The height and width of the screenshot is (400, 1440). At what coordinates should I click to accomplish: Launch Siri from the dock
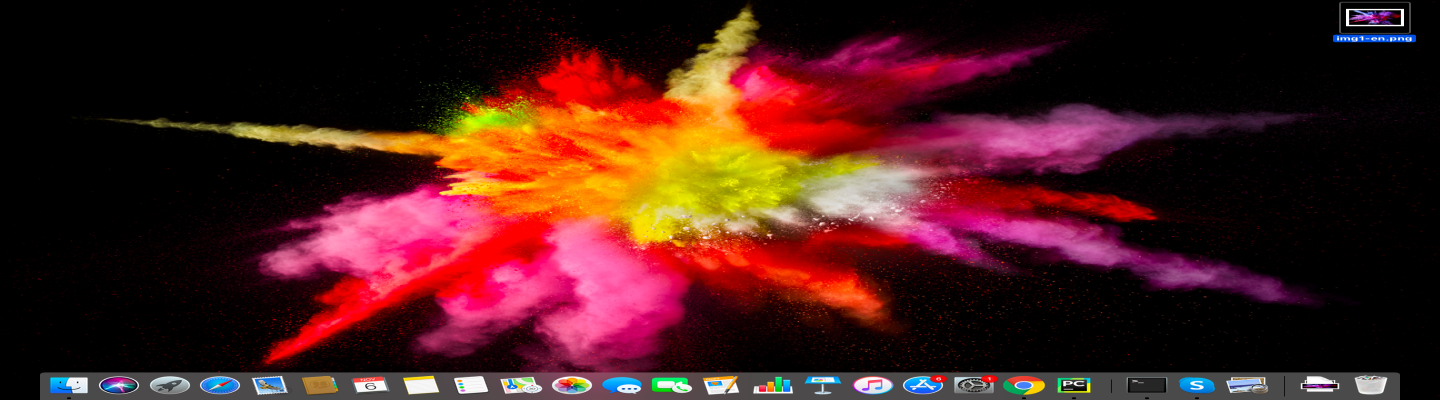point(119,385)
